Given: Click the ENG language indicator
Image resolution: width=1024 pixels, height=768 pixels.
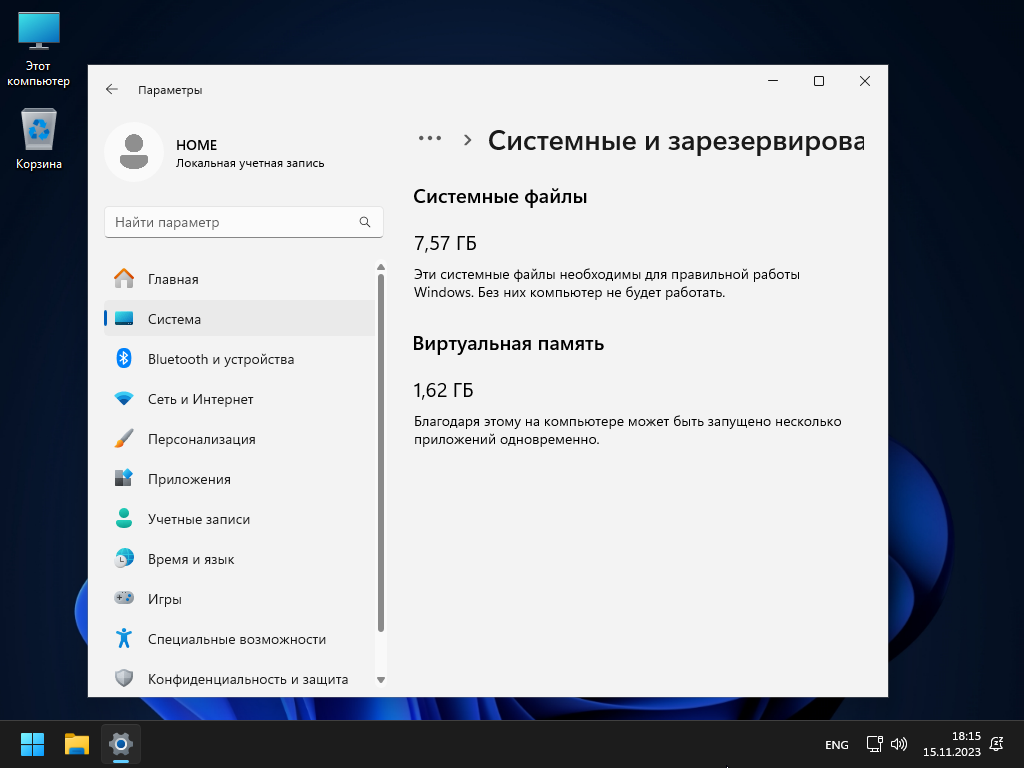Looking at the screenshot, I should tap(836, 745).
